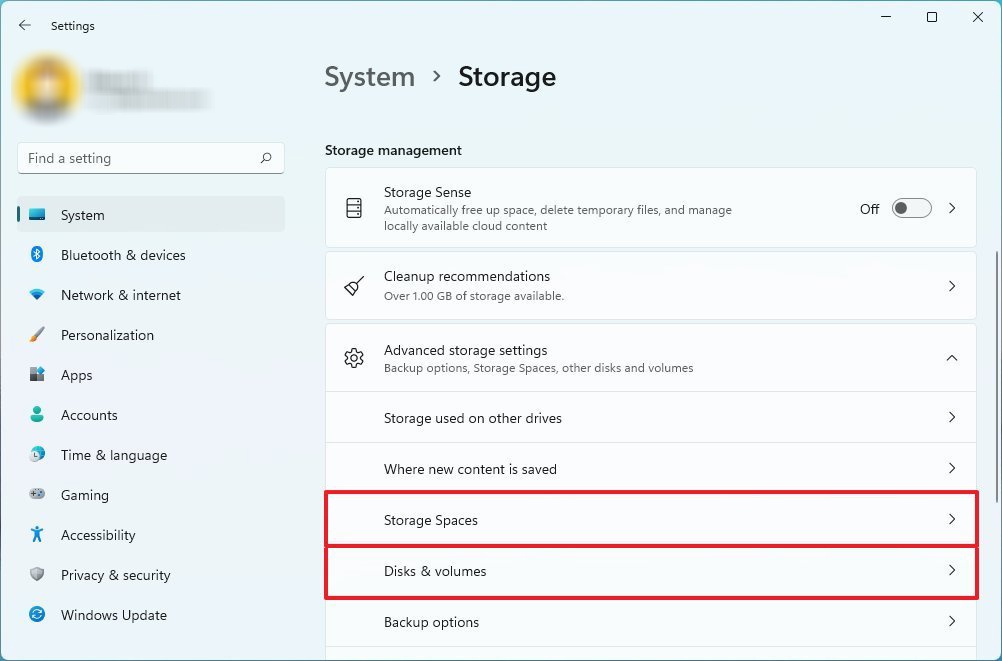Select Gaming in the sidebar
The height and width of the screenshot is (661, 1002).
pyautogui.click(x=84, y=495)
